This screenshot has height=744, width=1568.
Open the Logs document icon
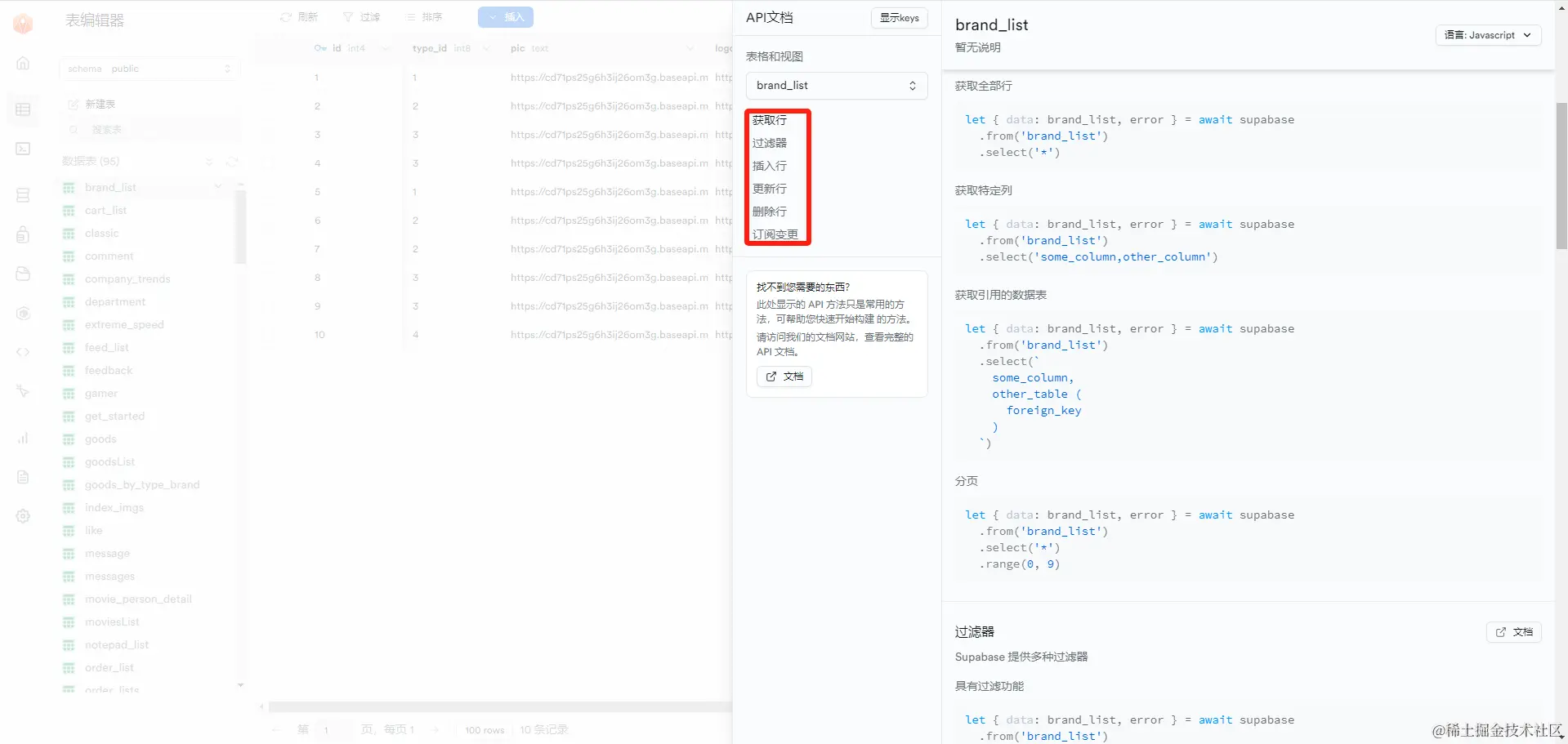point(23,477)
